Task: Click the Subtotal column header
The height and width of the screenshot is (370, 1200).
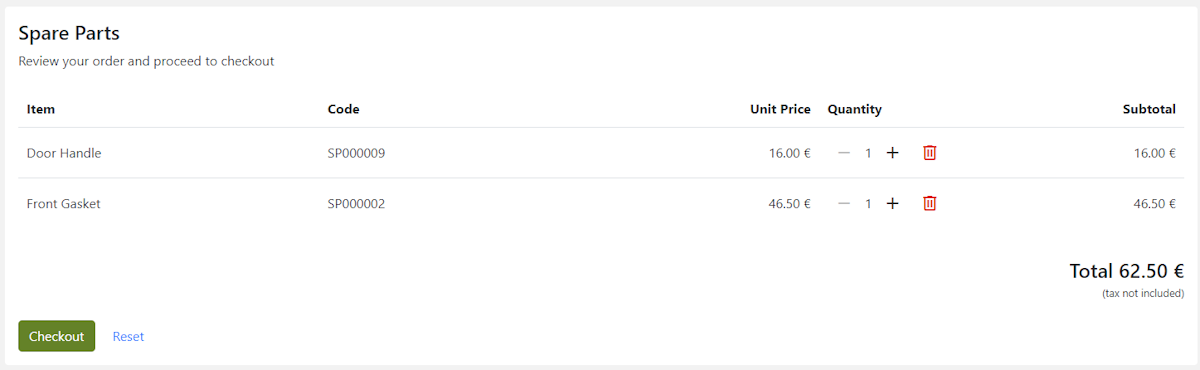Action: click(x=1149, y=109)
